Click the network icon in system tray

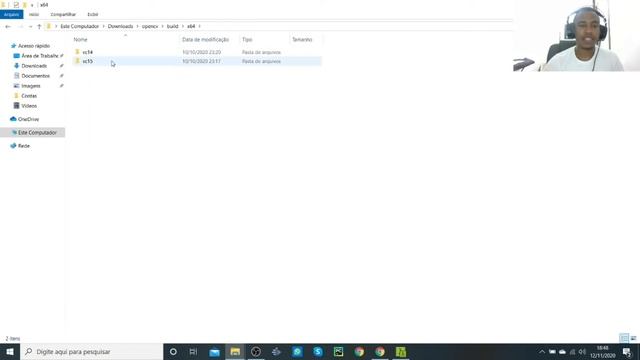click(572, 351)
